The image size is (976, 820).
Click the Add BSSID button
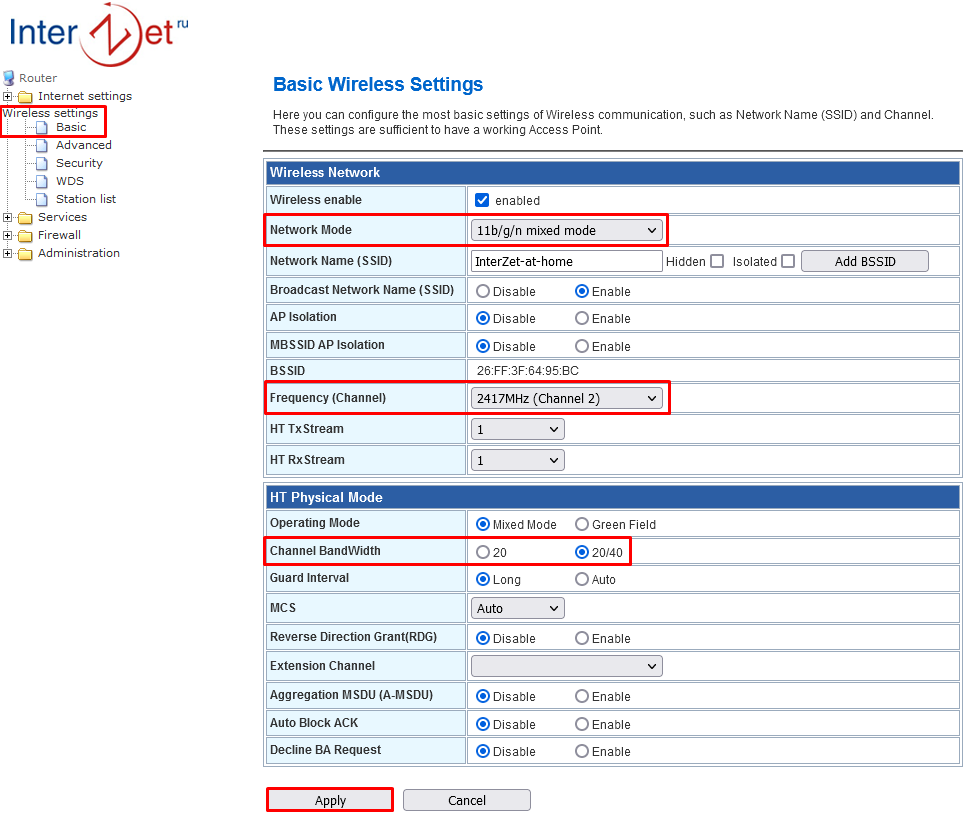tap(865, 262)
